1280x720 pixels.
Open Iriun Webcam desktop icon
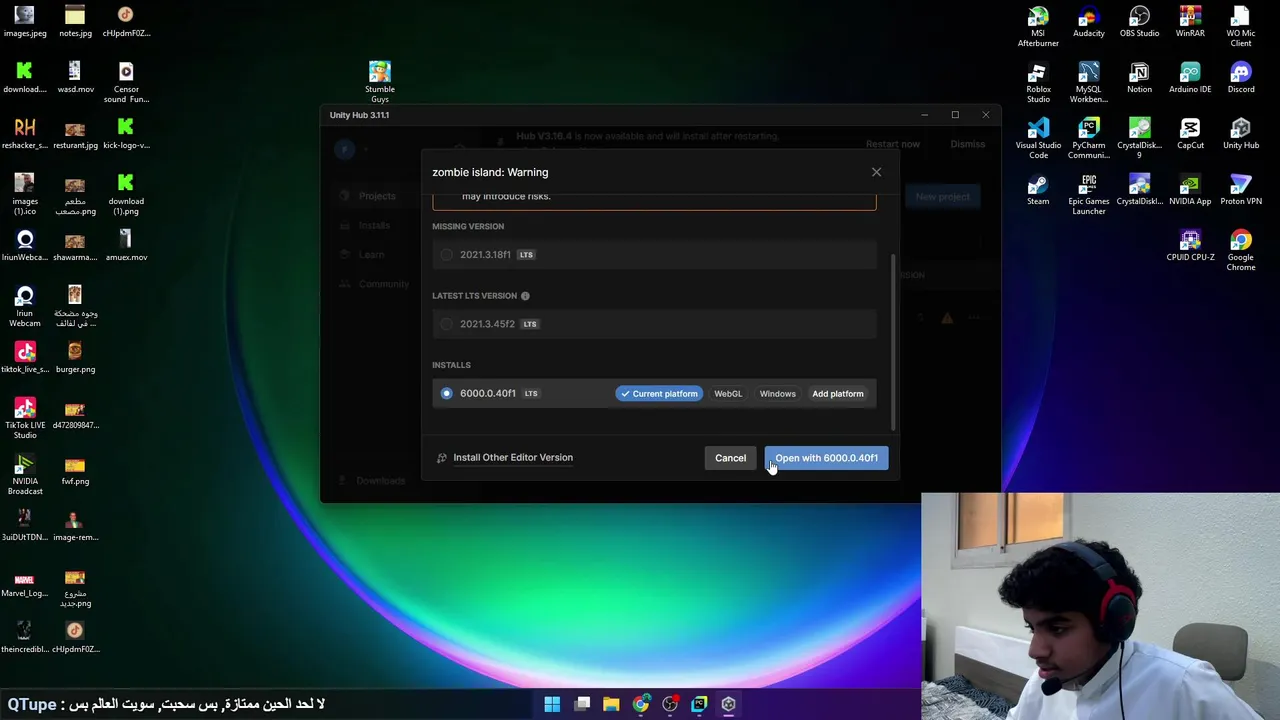click(x=25, y=307)
